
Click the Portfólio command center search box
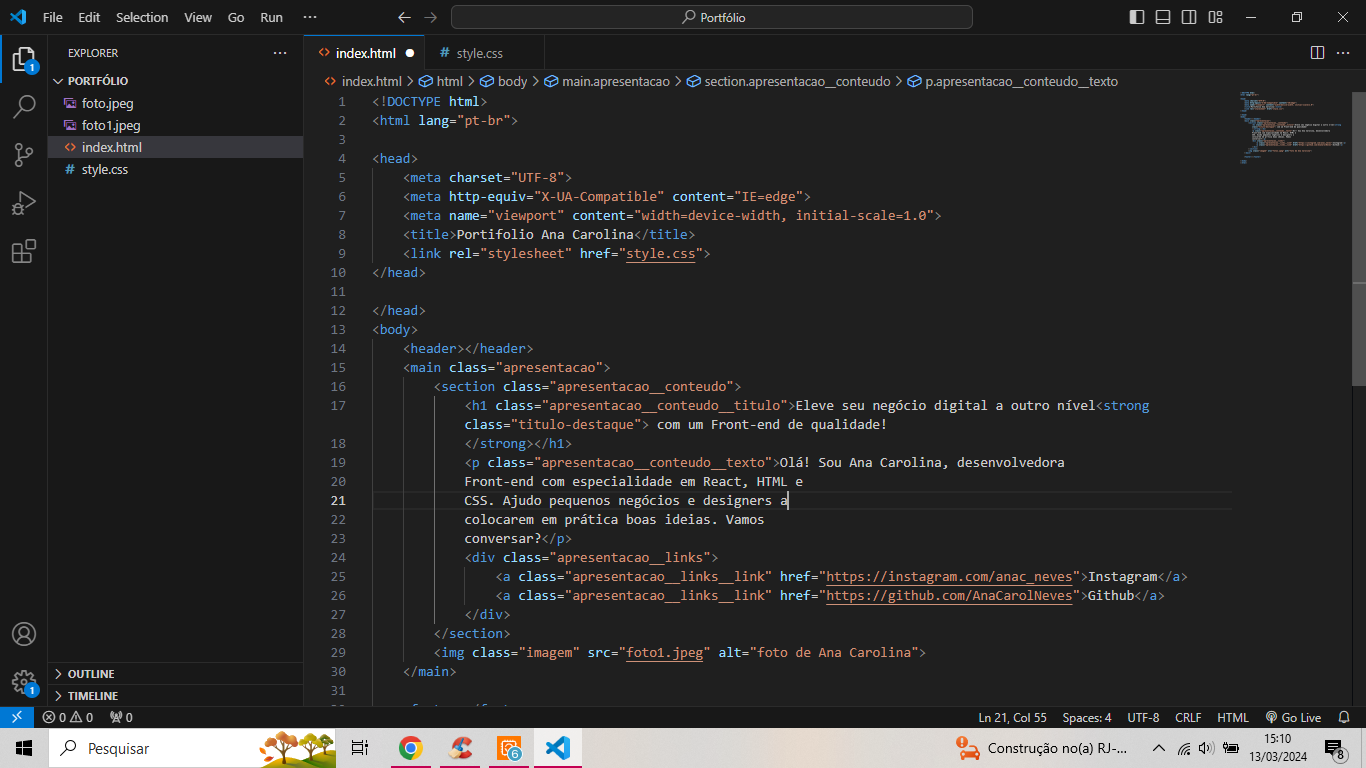click(x=712, y=17)
